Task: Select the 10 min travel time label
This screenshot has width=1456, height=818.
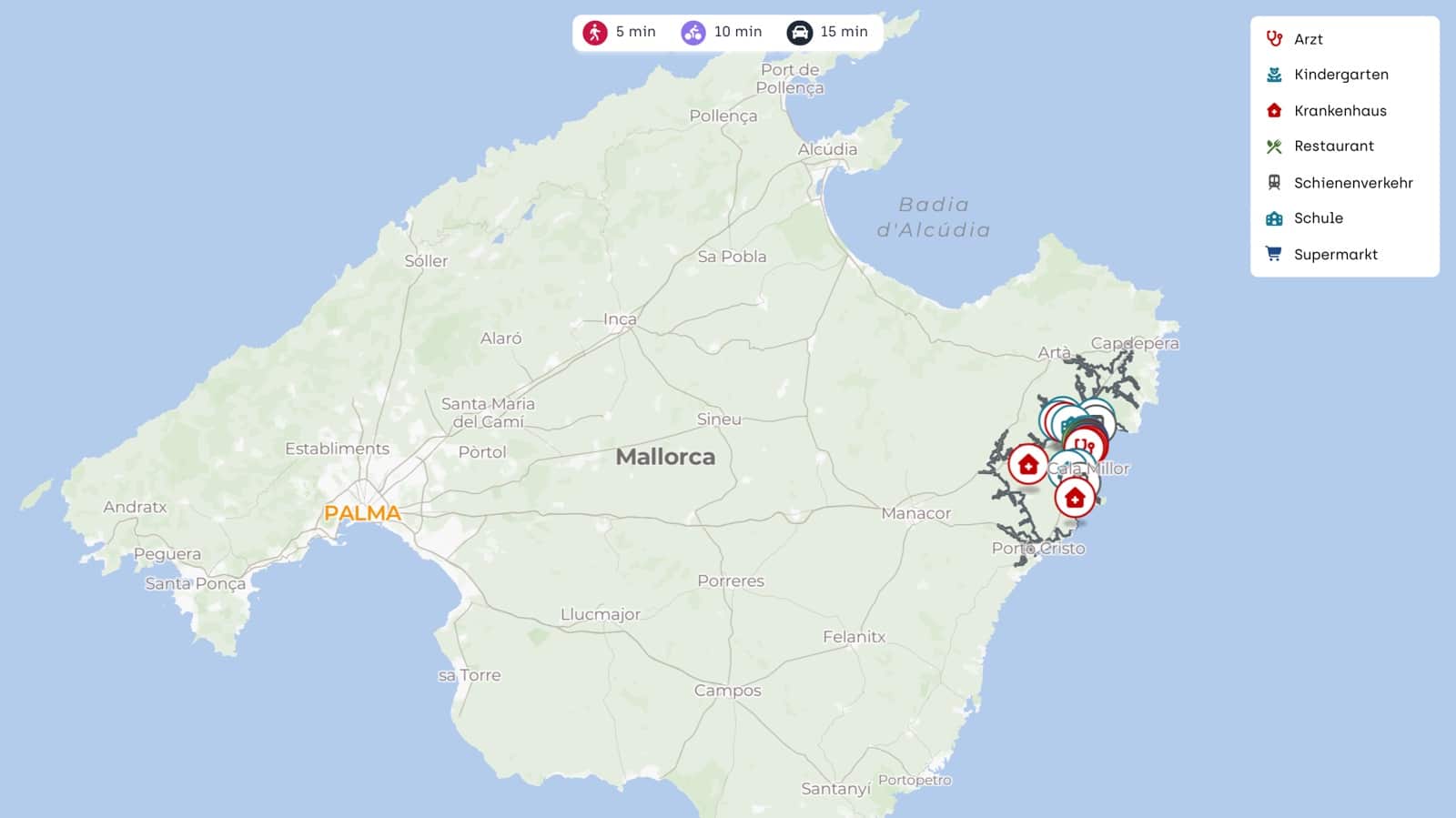Action: click(x=738, y=32)
